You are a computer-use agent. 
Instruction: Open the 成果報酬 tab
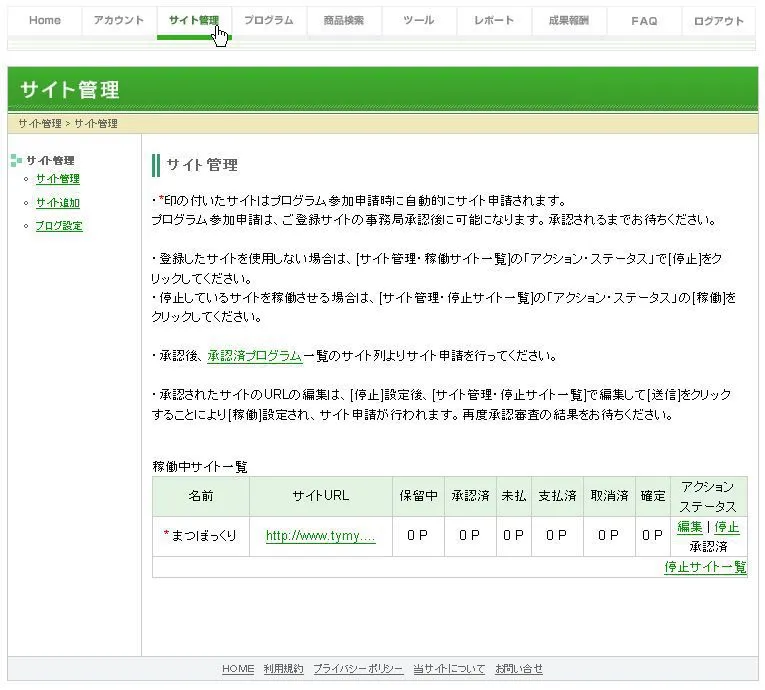click(x=569, y=21)
